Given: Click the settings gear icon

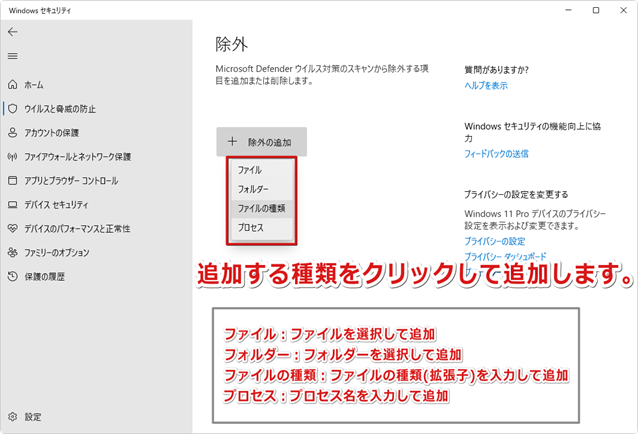Looking at the screenshot, I should click(x=13, y=417).
